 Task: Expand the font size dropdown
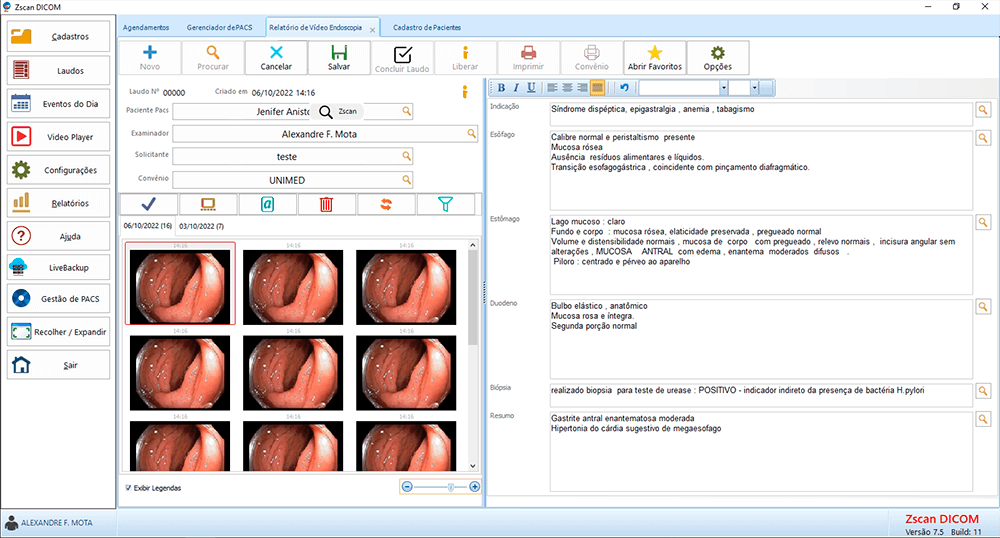pos(755,88)
